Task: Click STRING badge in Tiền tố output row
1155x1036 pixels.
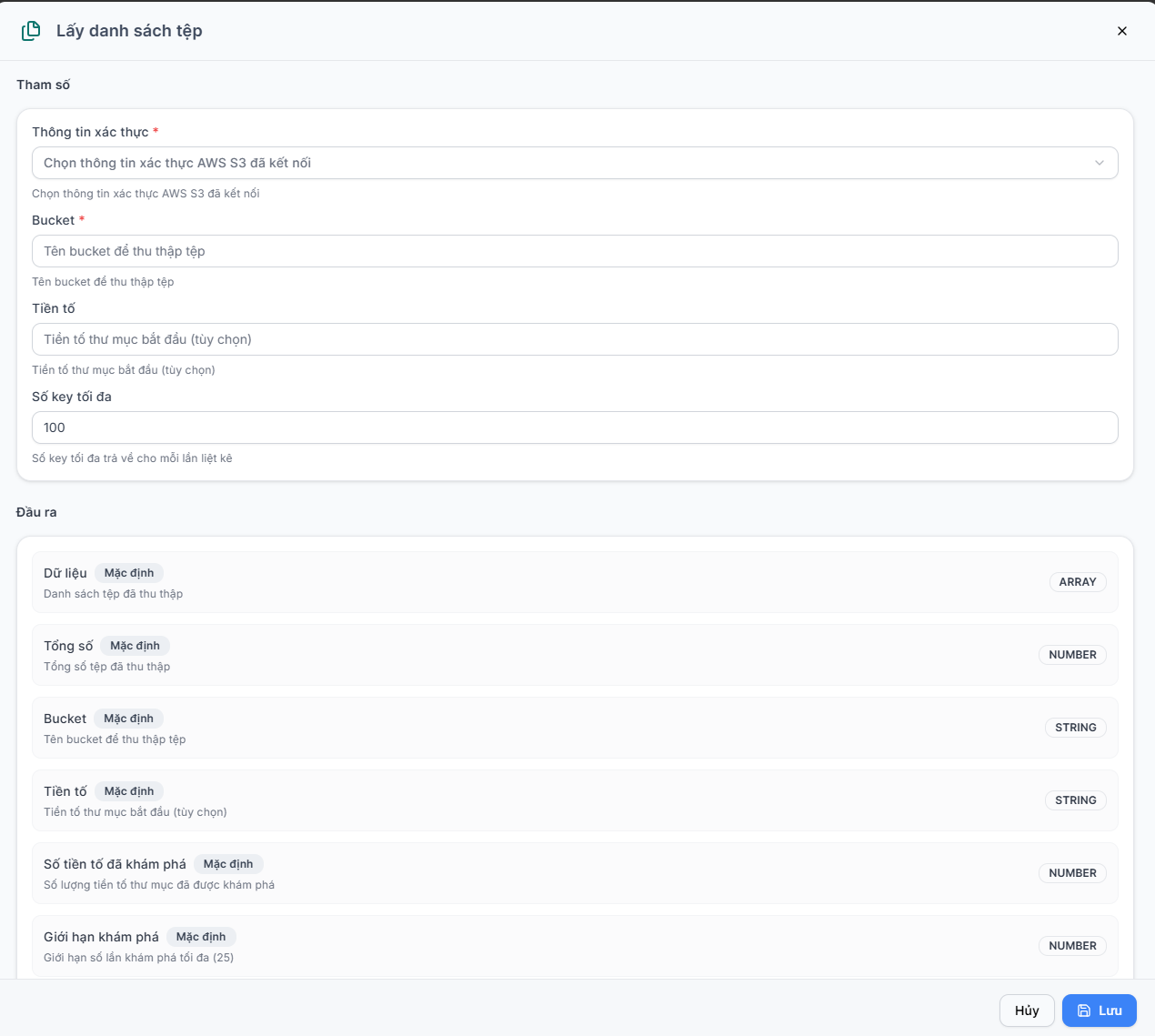Action: (x=1076, y=800)
